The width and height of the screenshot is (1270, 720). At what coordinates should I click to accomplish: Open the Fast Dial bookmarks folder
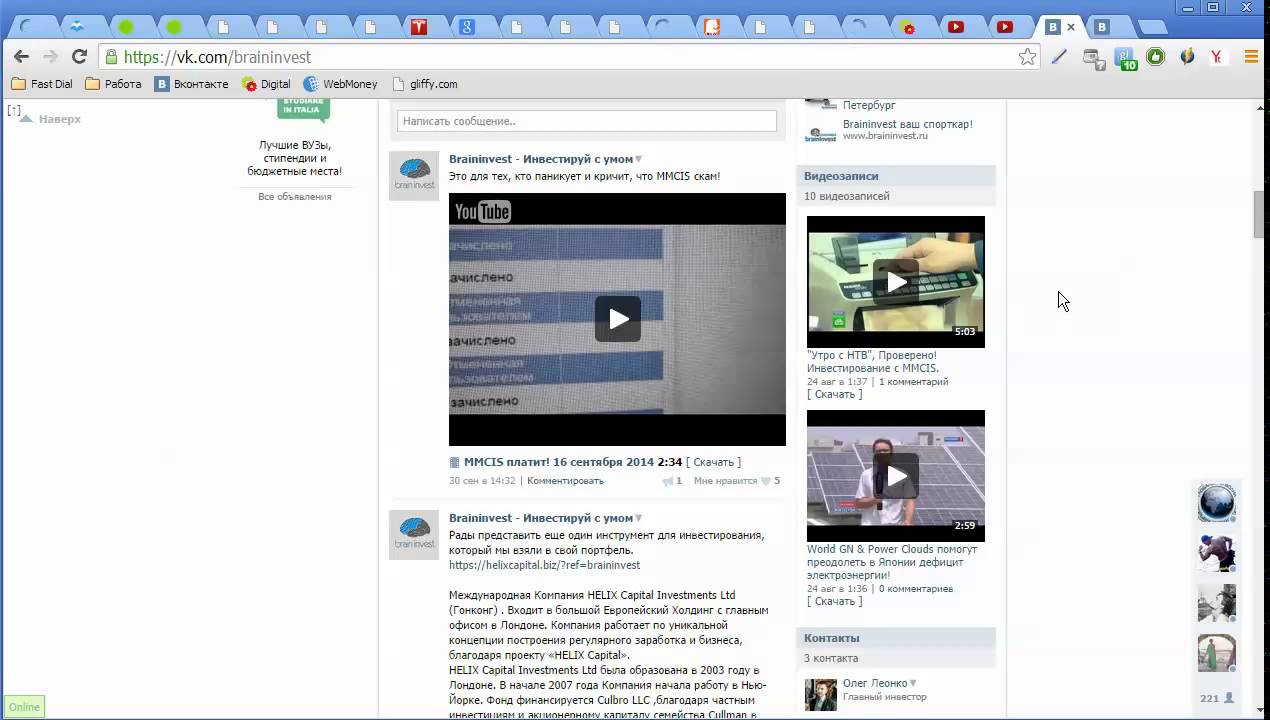coord(41,84)
